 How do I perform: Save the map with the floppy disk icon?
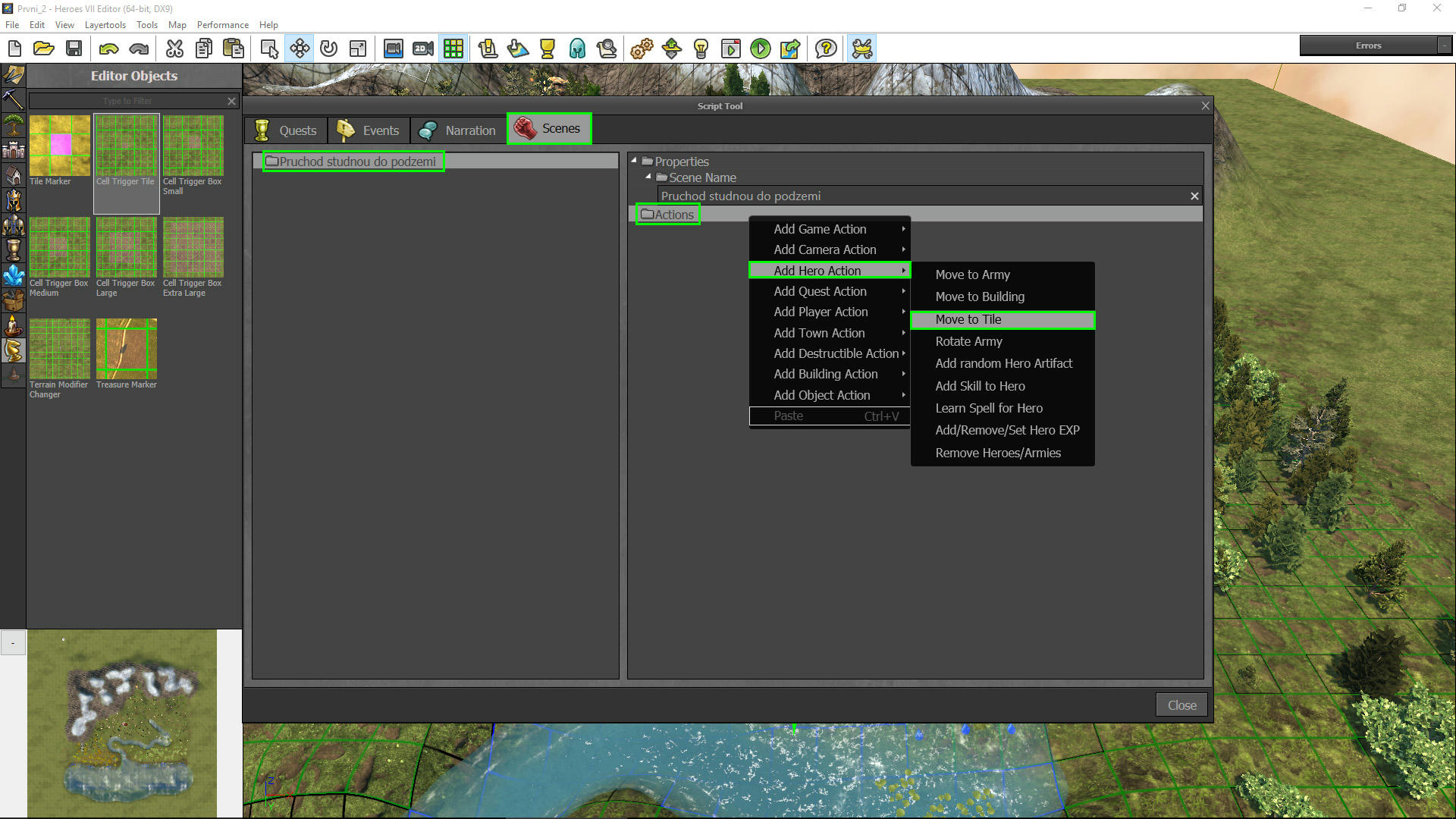click(74, 49)
